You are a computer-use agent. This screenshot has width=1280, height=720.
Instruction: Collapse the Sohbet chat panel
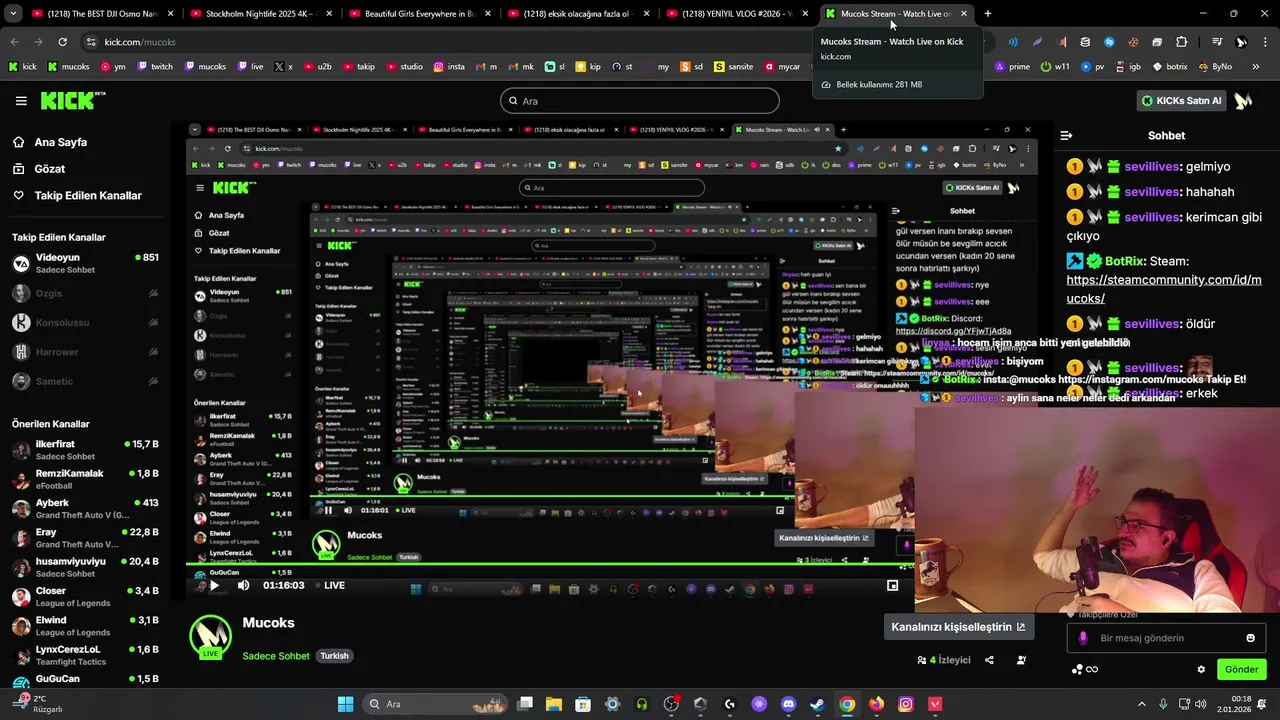coord(1066,135)
